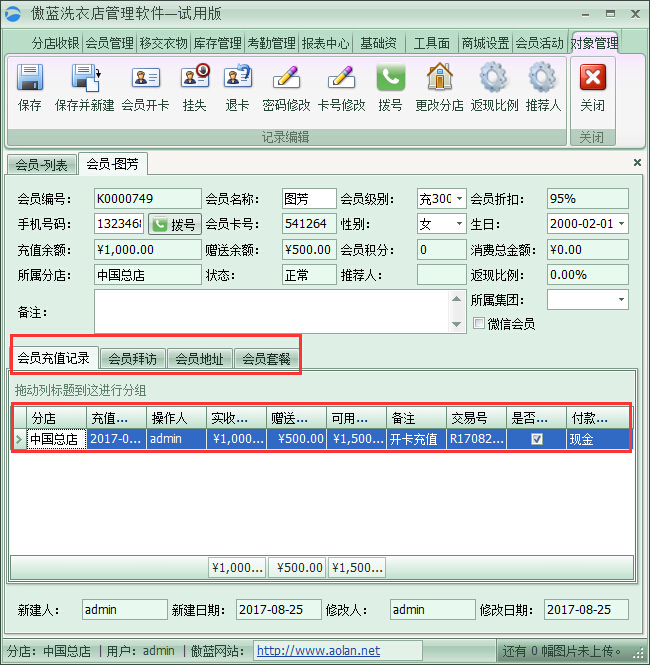This screenshot has height=665, width=650.
Task: Click the 挂失 report loss icon
Action: click(x=194, y=79)
